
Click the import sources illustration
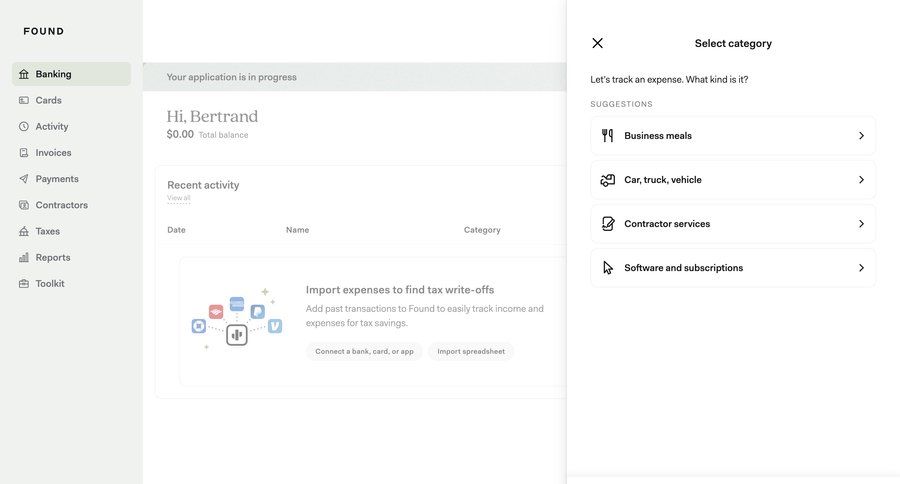(x=236, y=319)
